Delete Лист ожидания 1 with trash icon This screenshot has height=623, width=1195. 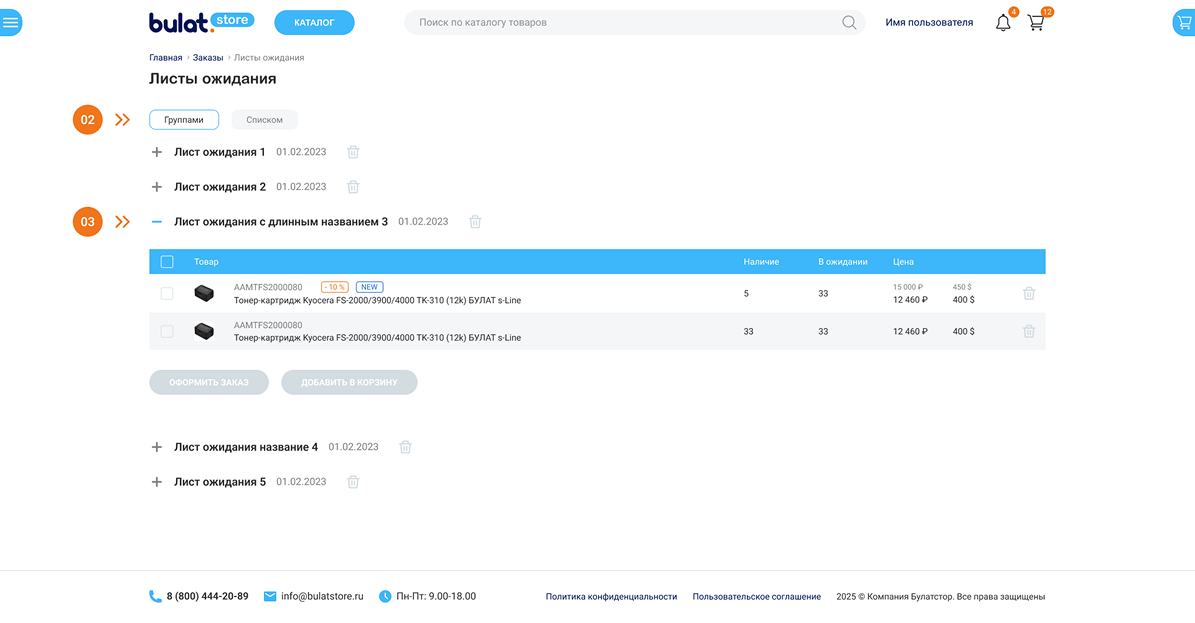tap(353, 152)
